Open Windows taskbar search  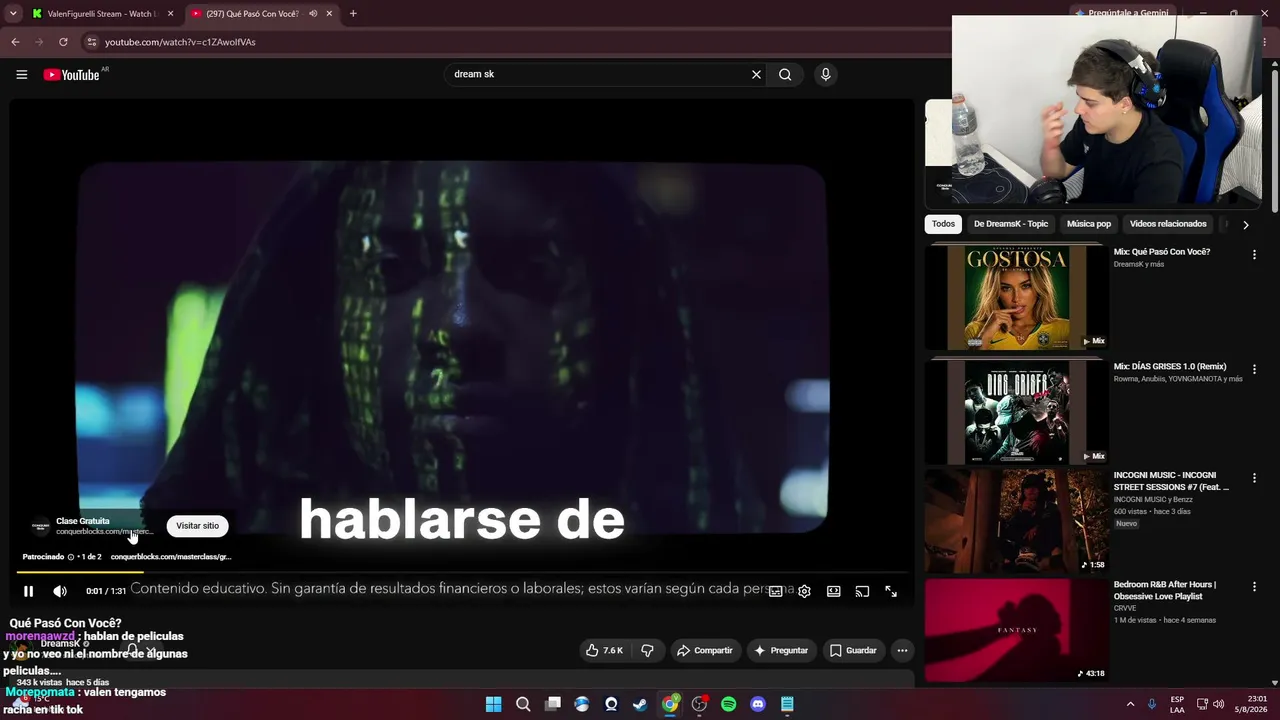click(523, 704)
